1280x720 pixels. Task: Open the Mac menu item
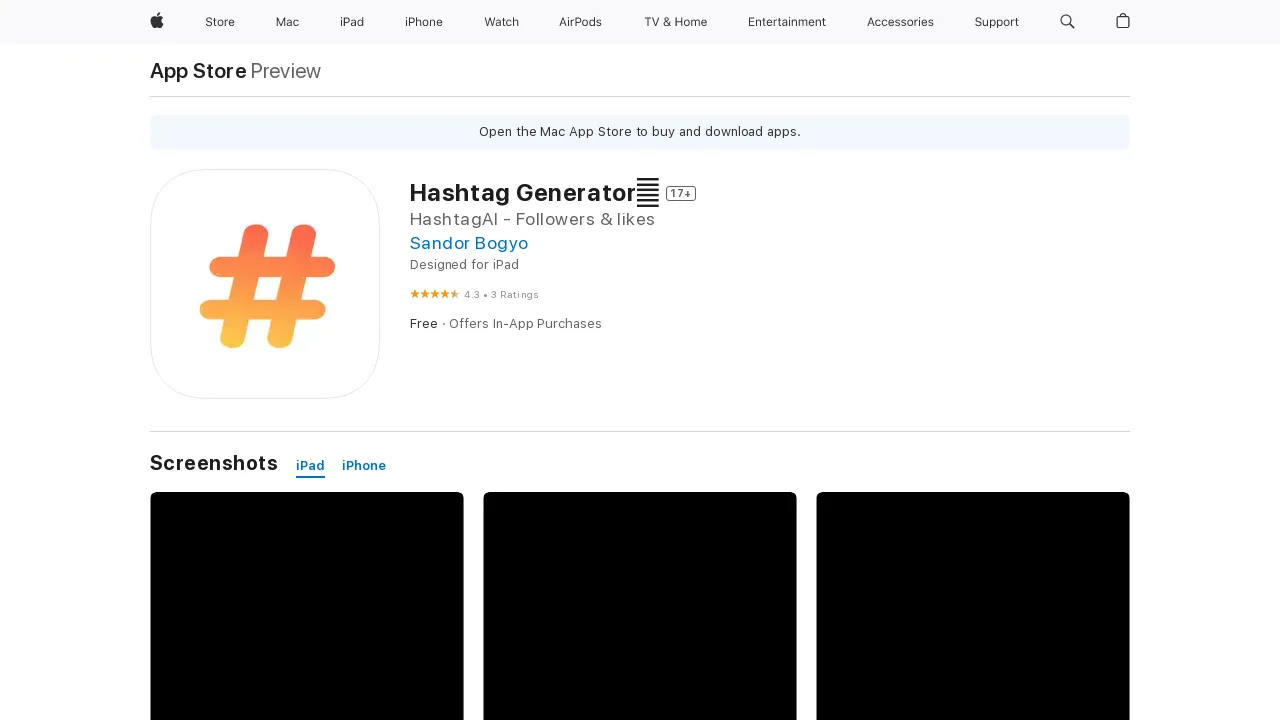[287, 22]
